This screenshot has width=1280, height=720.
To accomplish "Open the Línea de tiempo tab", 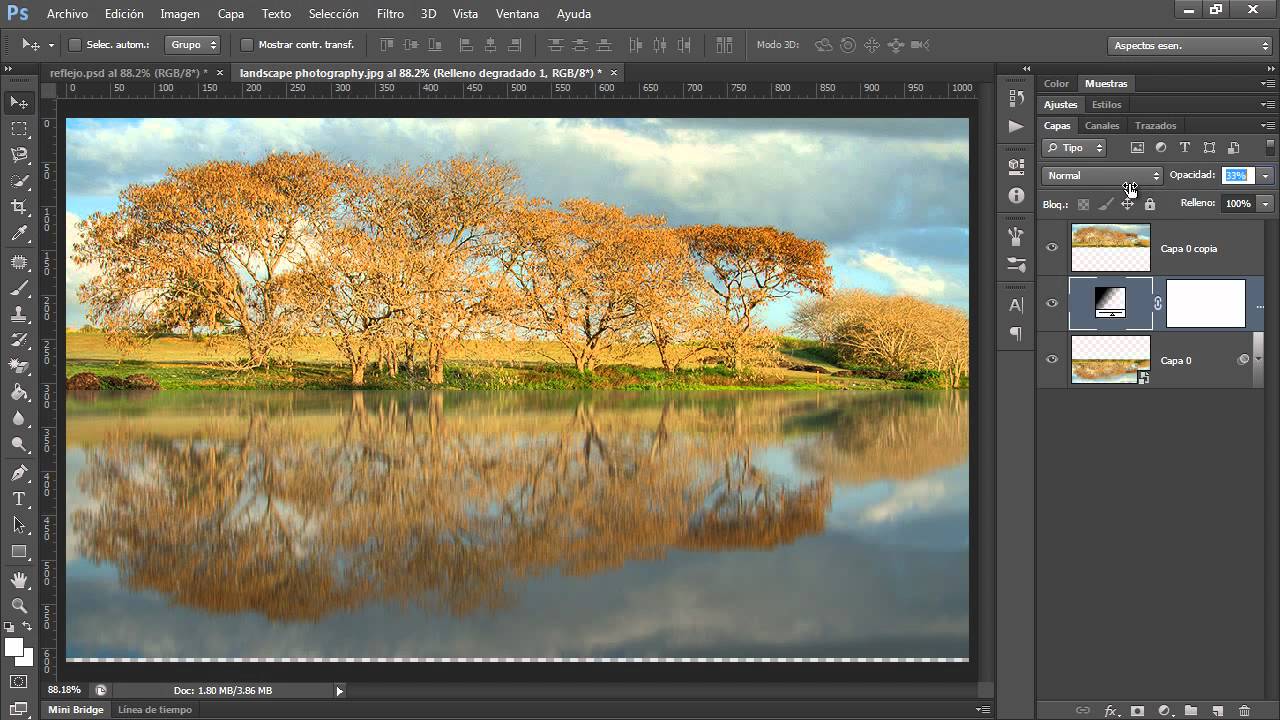I will pyautogui.click(x=155, y=710).
